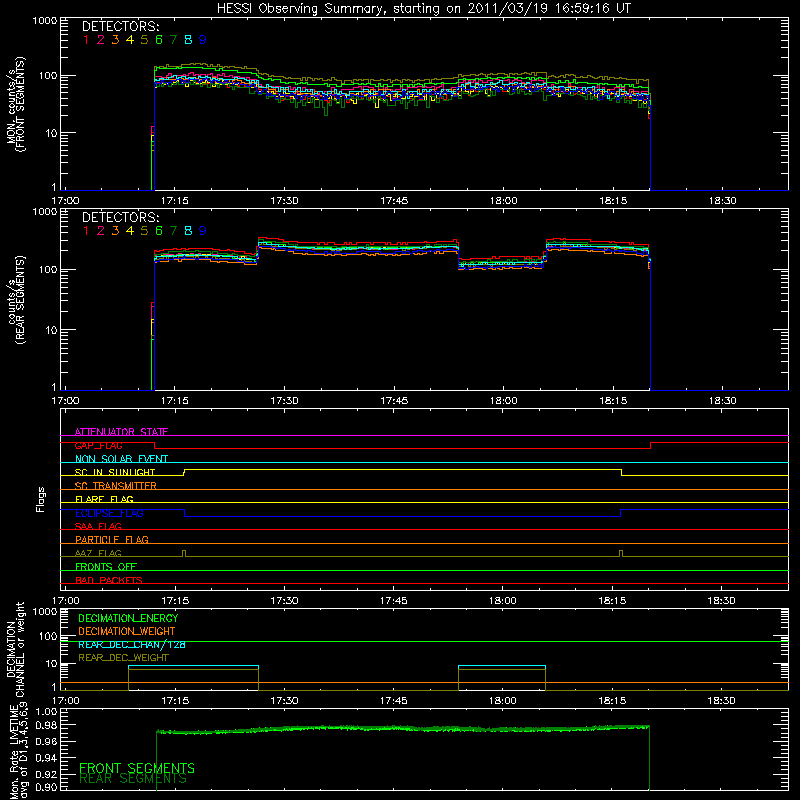The width and height of the screenshot is (800, 800).
Task: Select yellow detector 4 in the front segments legend
Action: (x=130, y=40)
